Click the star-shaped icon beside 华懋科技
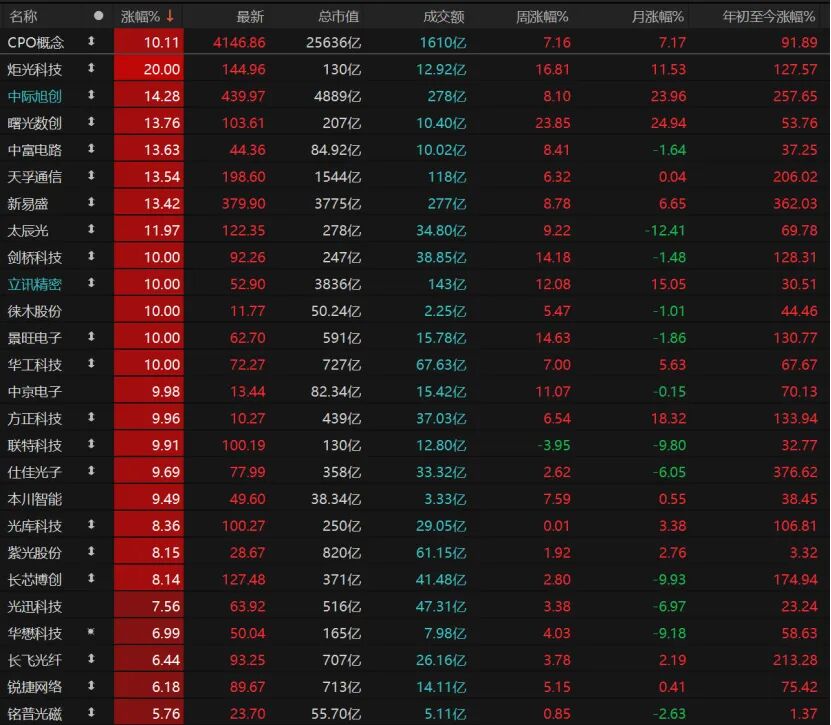This screenshot has width=831, height=725. tap(92, 633)
